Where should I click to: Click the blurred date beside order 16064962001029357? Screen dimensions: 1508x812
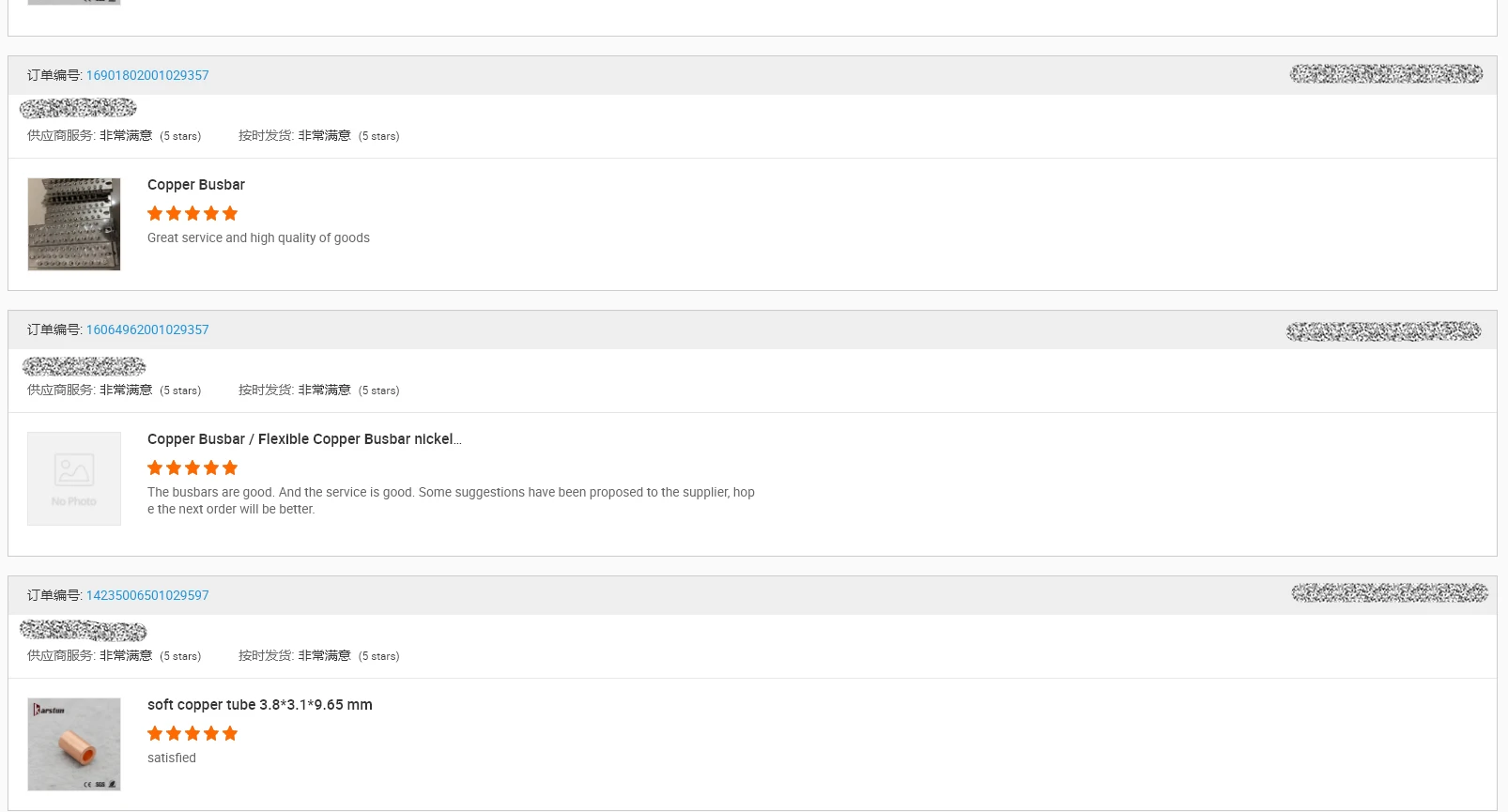[1383, 331]
